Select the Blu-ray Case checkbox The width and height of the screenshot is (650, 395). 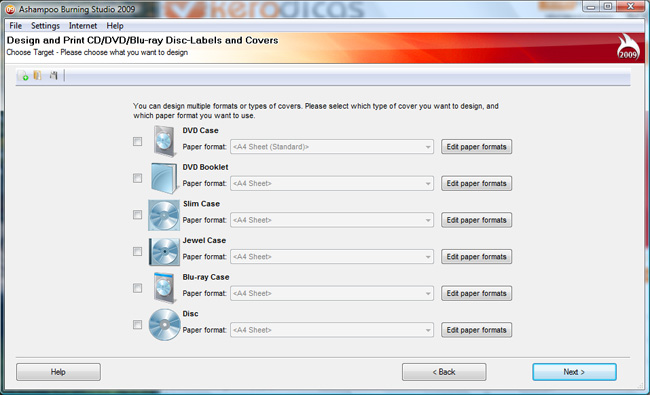click(x=137, y=288)
